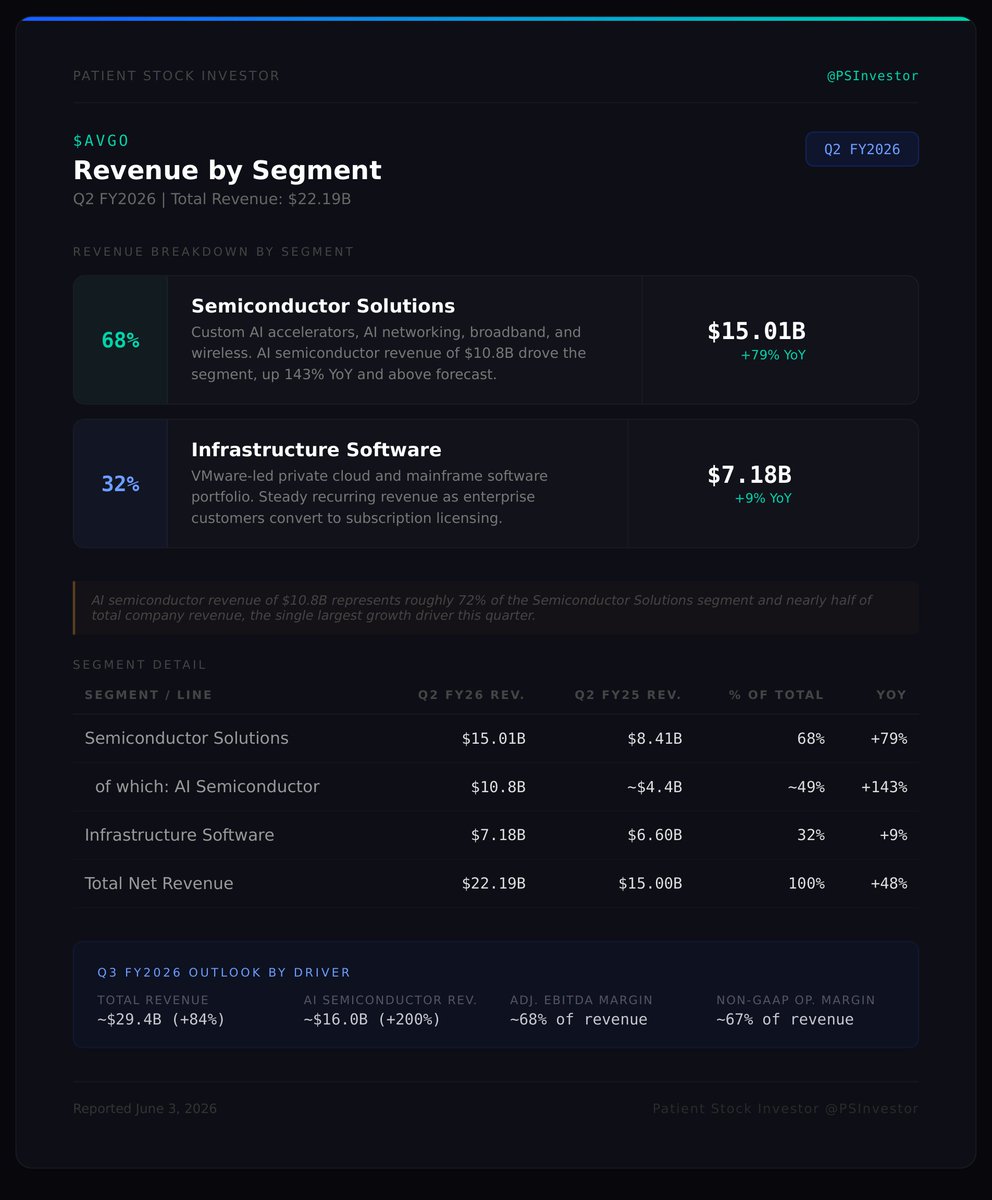Click the +9% YoY card label
The image size is (992, 1200).
763,498
